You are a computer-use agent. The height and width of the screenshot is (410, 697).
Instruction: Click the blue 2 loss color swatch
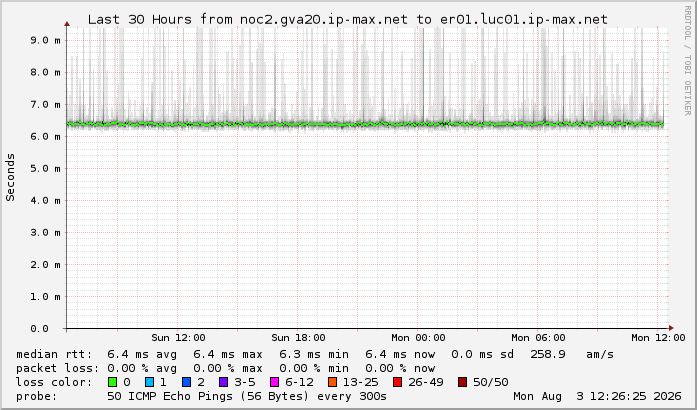coord(187,382)
